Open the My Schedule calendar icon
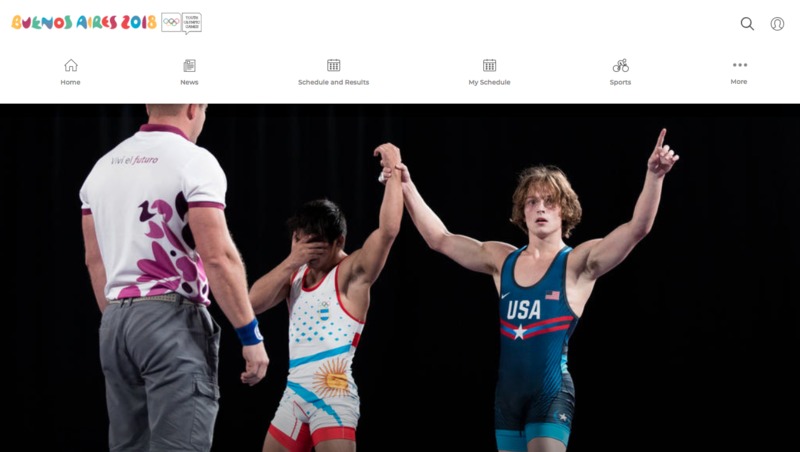Image resolution: width=800 pixels, height=452 pixels. (489, 65)
